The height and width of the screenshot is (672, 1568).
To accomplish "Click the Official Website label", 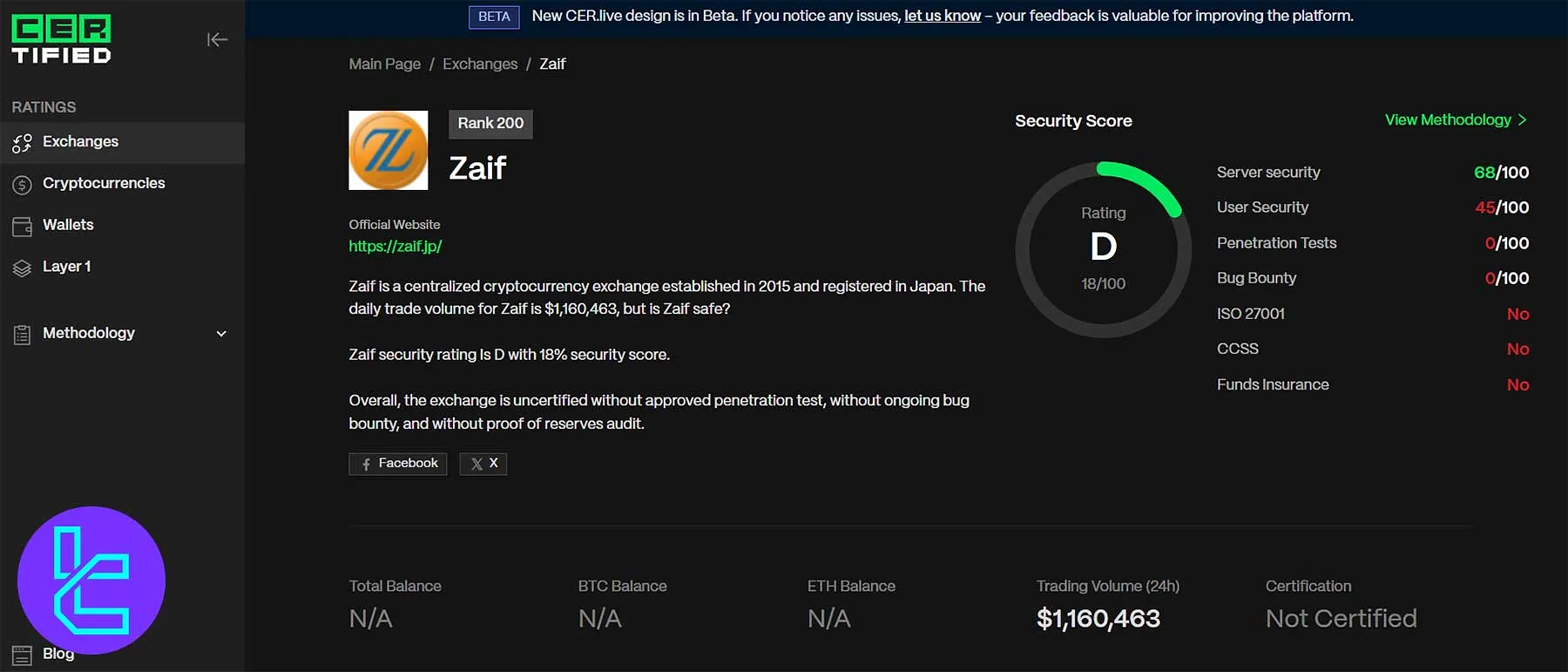I will click(x=395, y=225).
